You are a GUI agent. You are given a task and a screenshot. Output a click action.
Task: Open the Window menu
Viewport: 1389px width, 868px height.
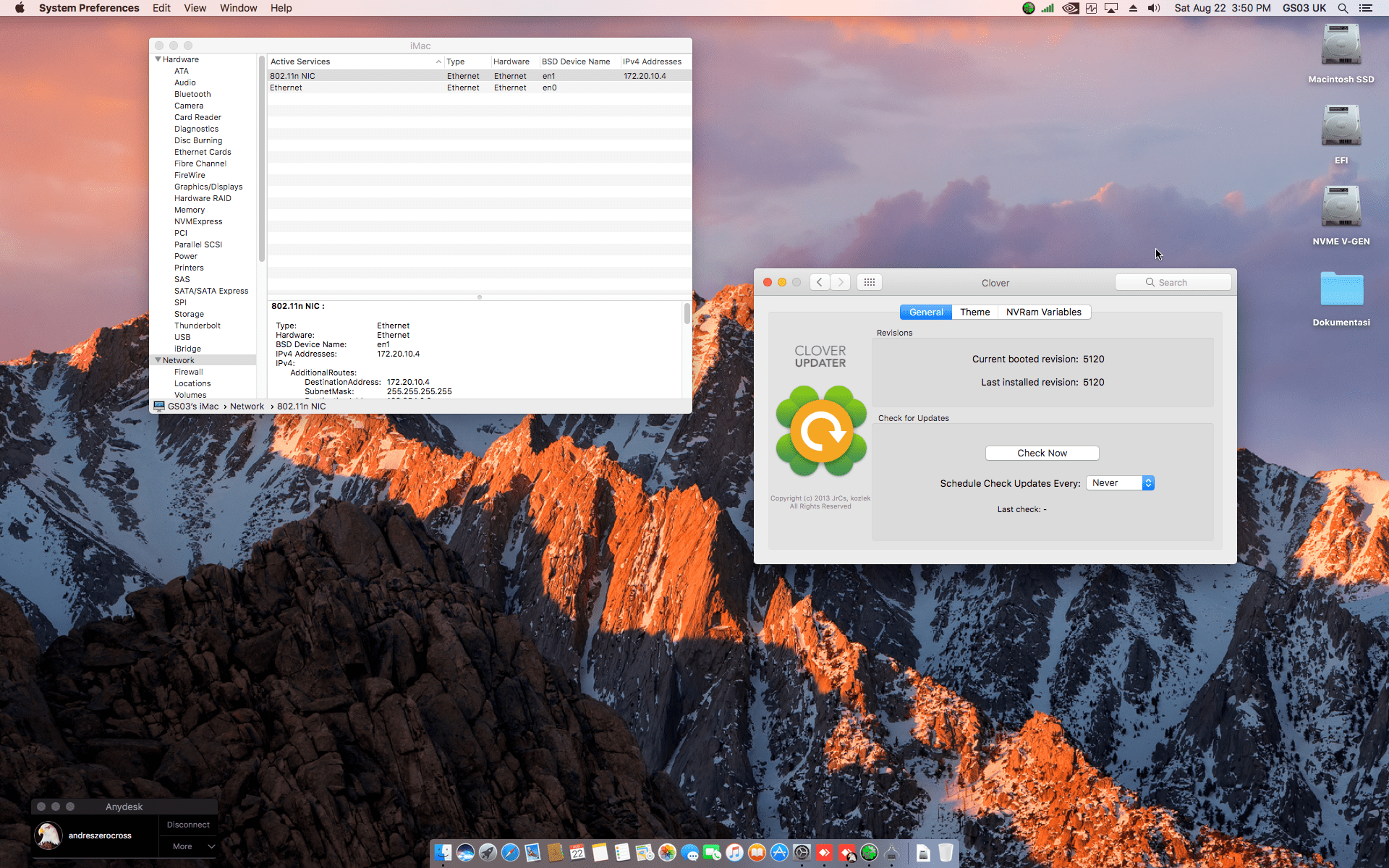(x=238, y=8)
